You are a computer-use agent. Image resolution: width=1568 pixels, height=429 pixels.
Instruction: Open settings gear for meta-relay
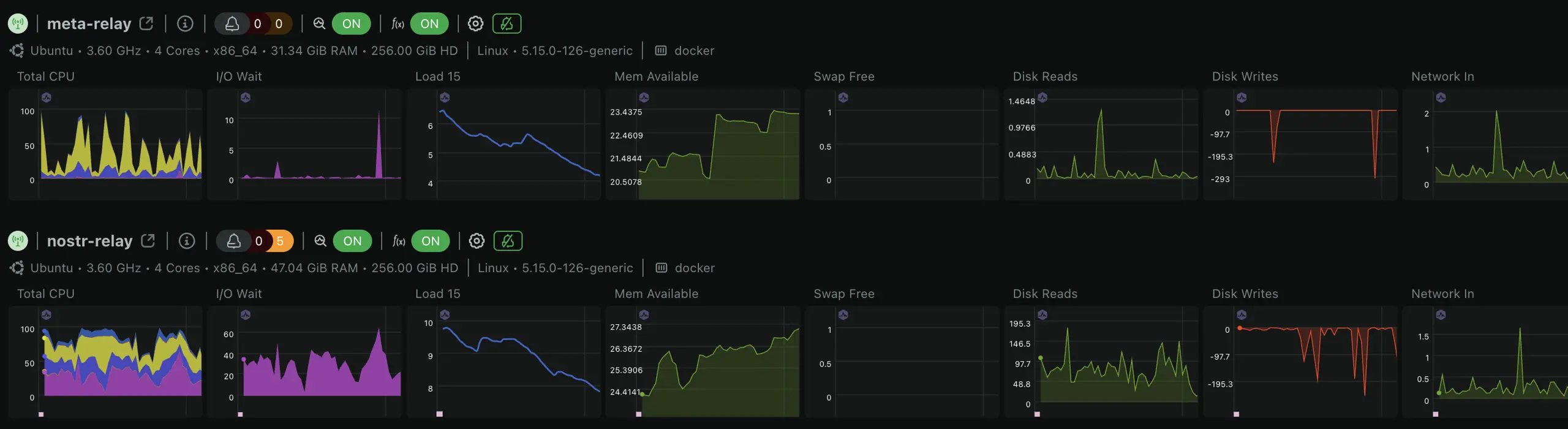tap(475, 23)
